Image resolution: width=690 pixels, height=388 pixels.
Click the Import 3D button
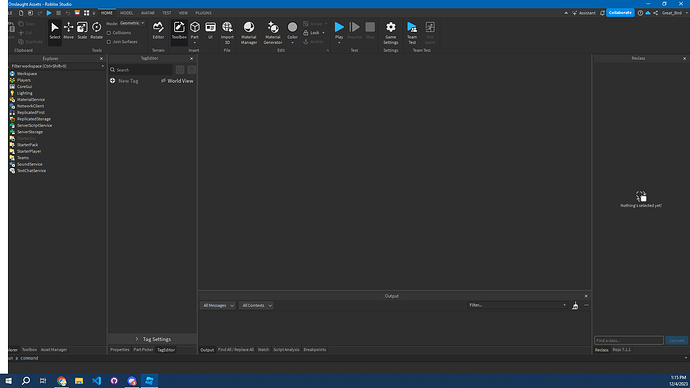click(227, 33)
